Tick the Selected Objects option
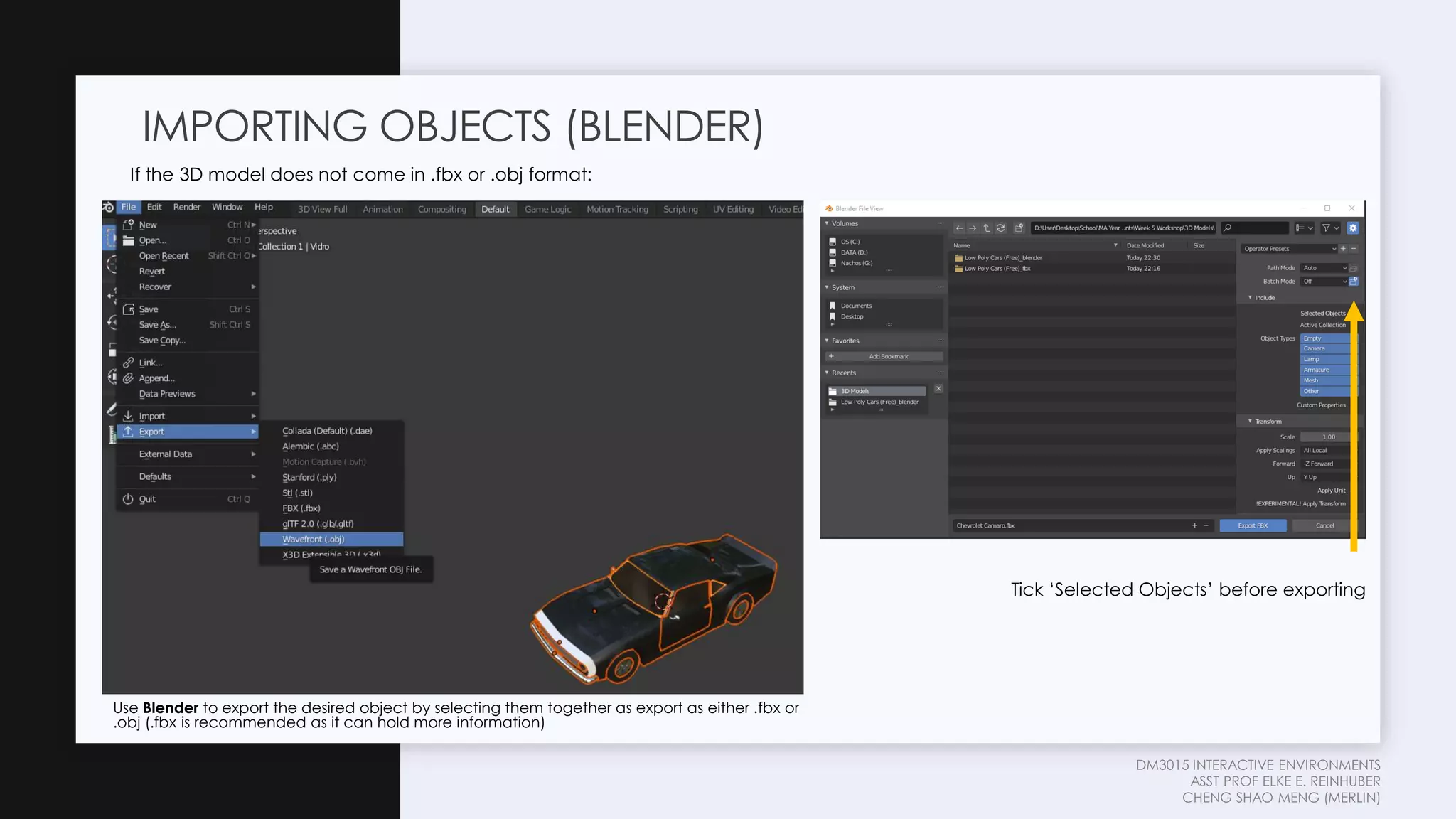 click(1322, 314)
